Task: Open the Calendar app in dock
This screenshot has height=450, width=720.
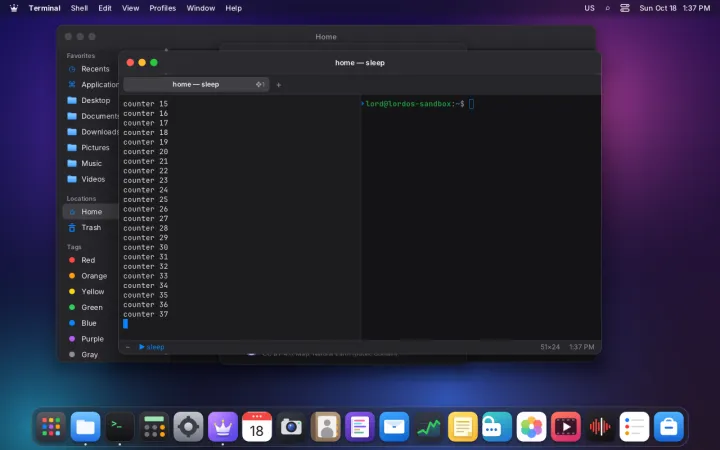Action: point(257,427)
